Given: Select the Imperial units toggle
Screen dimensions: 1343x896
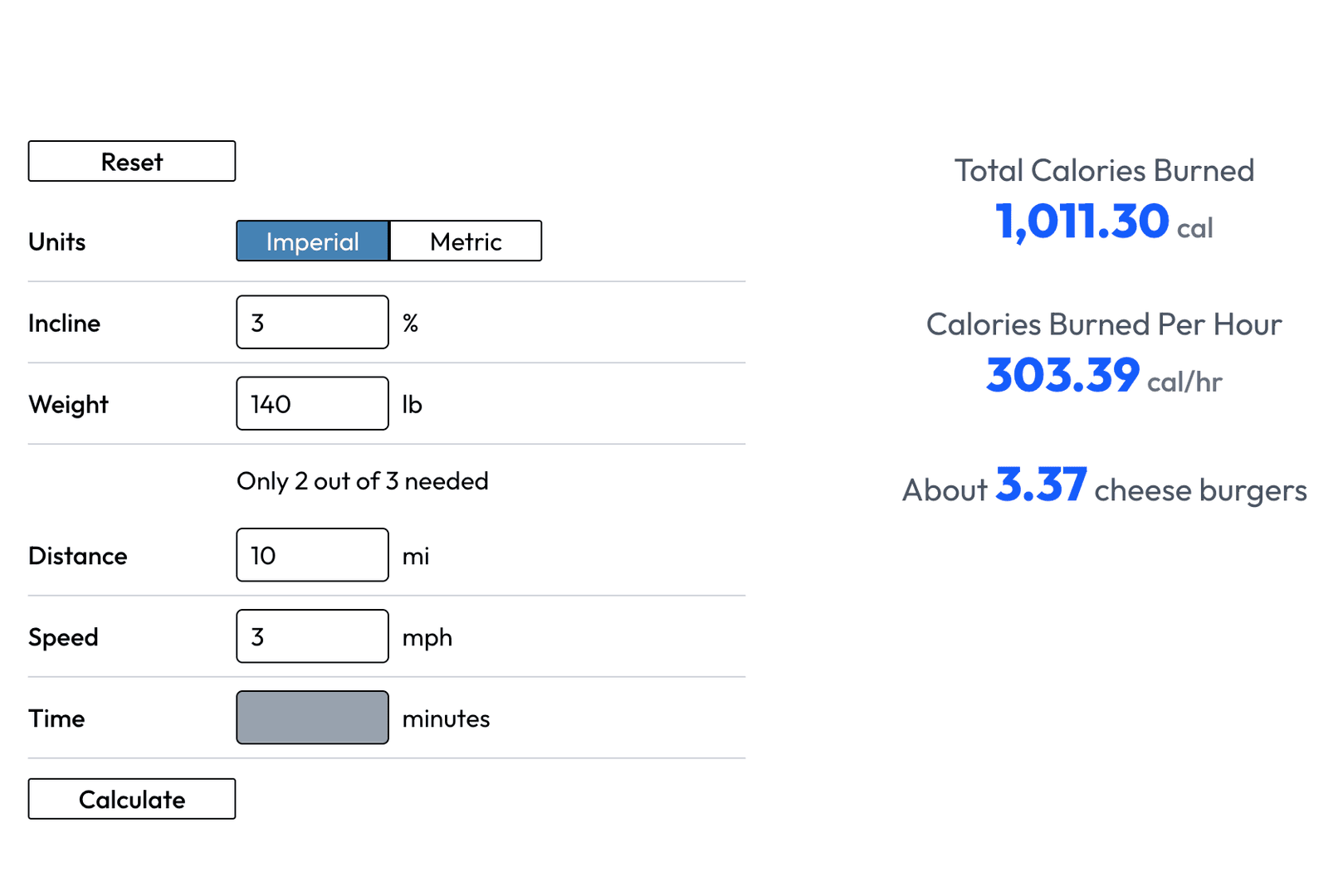Looking at the screenshot, I should [x=312, y=241].
